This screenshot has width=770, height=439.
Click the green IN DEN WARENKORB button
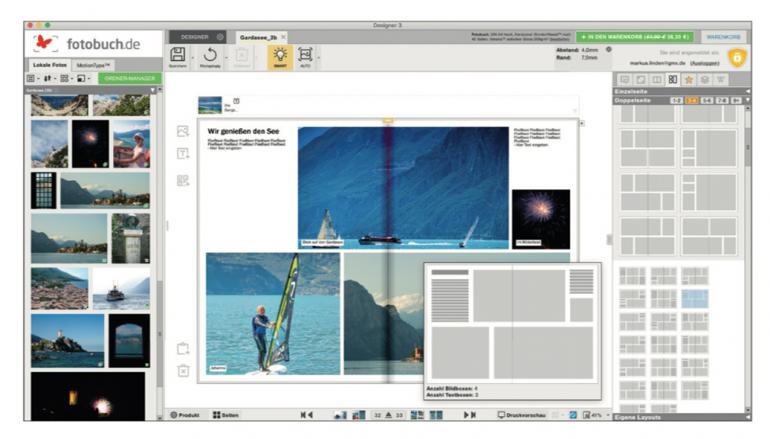635,37
